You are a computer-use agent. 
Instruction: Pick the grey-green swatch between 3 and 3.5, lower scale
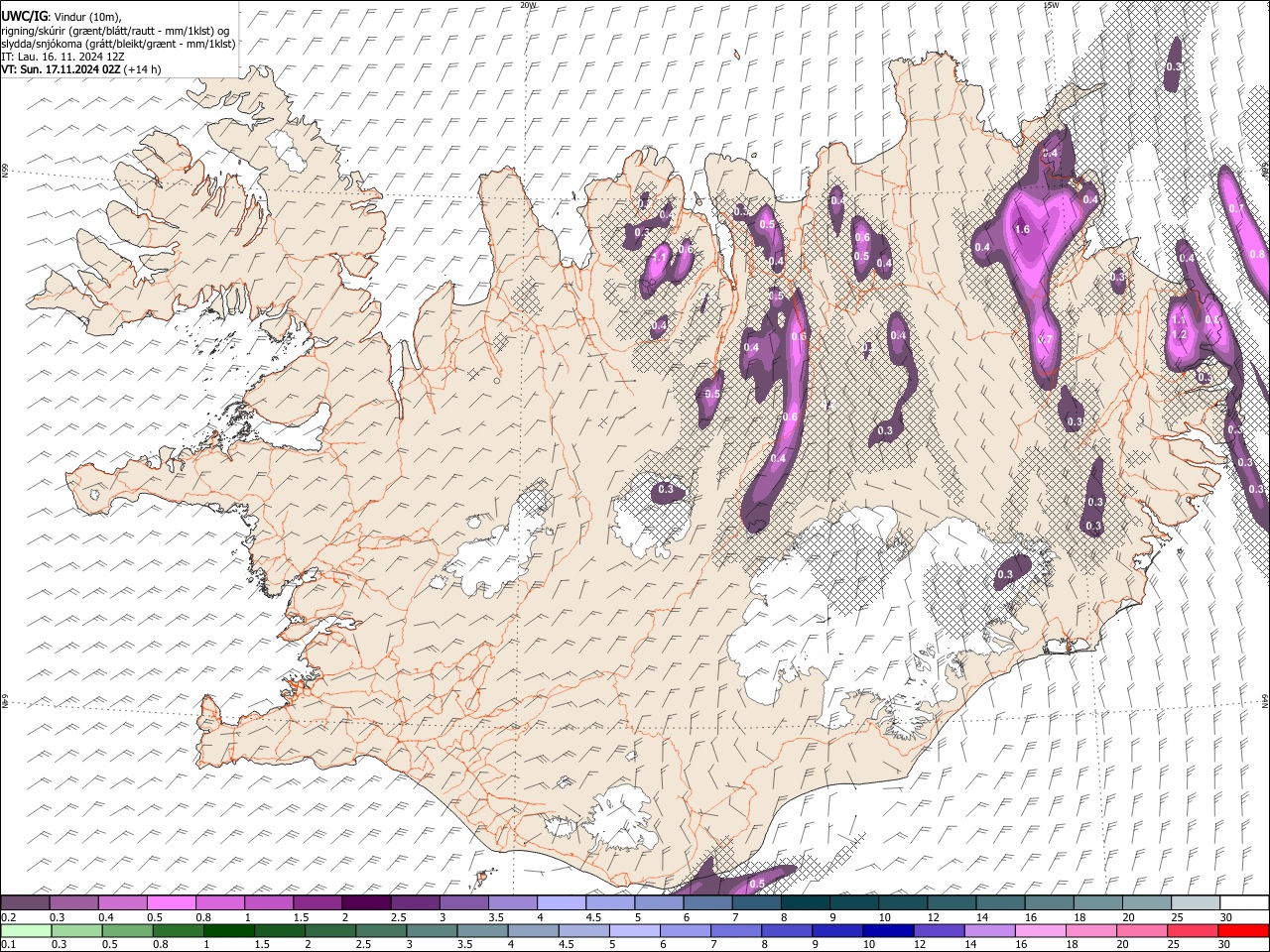pyautogui.click(x=432, y=931)
